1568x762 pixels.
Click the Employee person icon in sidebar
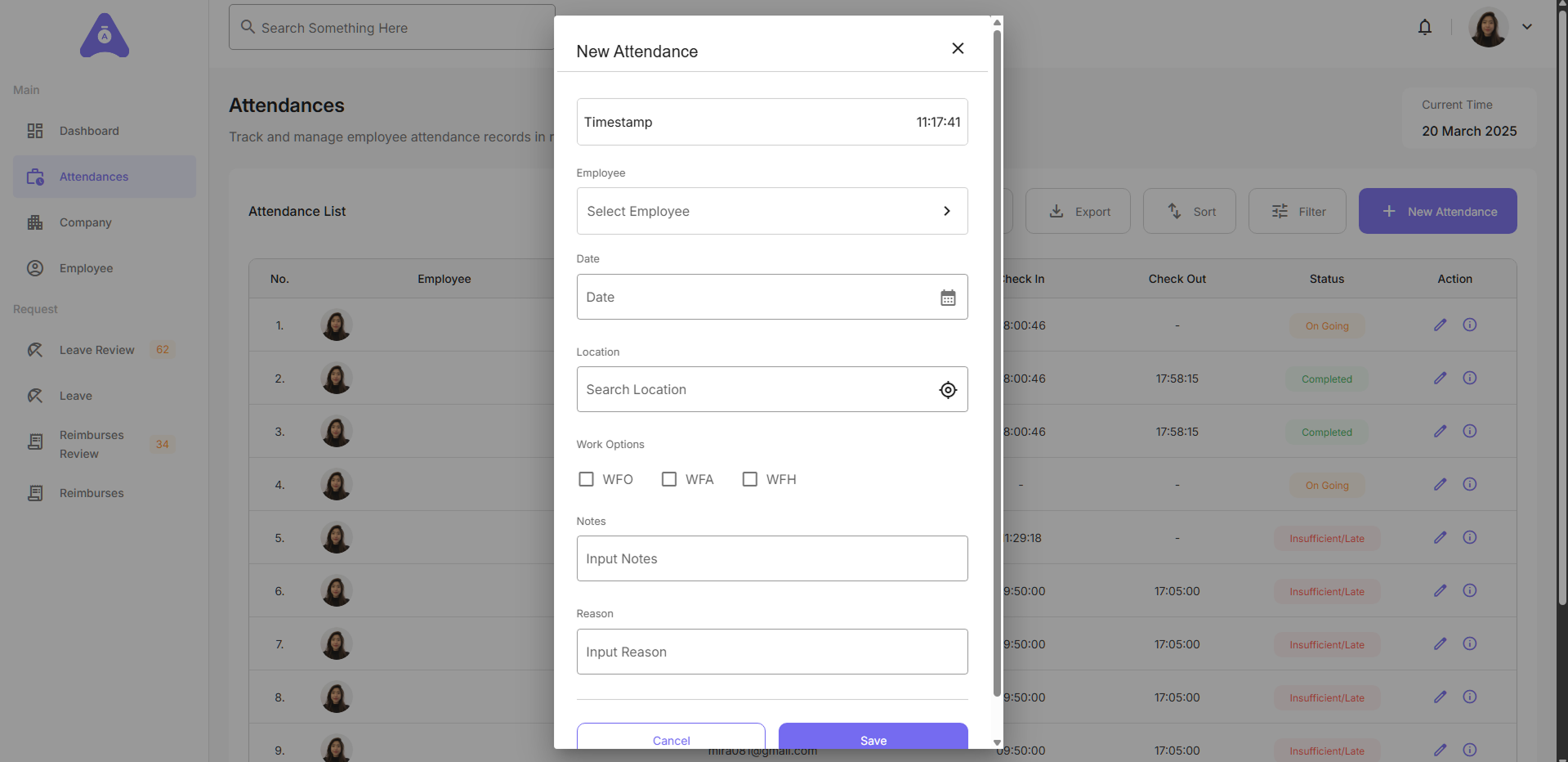35,268
